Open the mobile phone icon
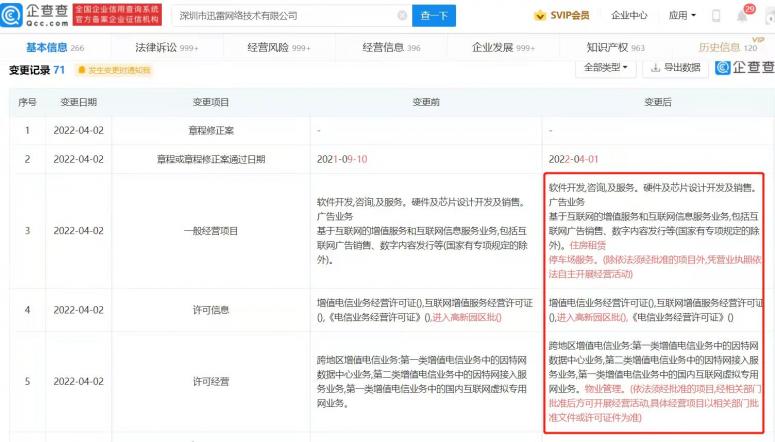775x442 pixels. (x=716, y=16)
